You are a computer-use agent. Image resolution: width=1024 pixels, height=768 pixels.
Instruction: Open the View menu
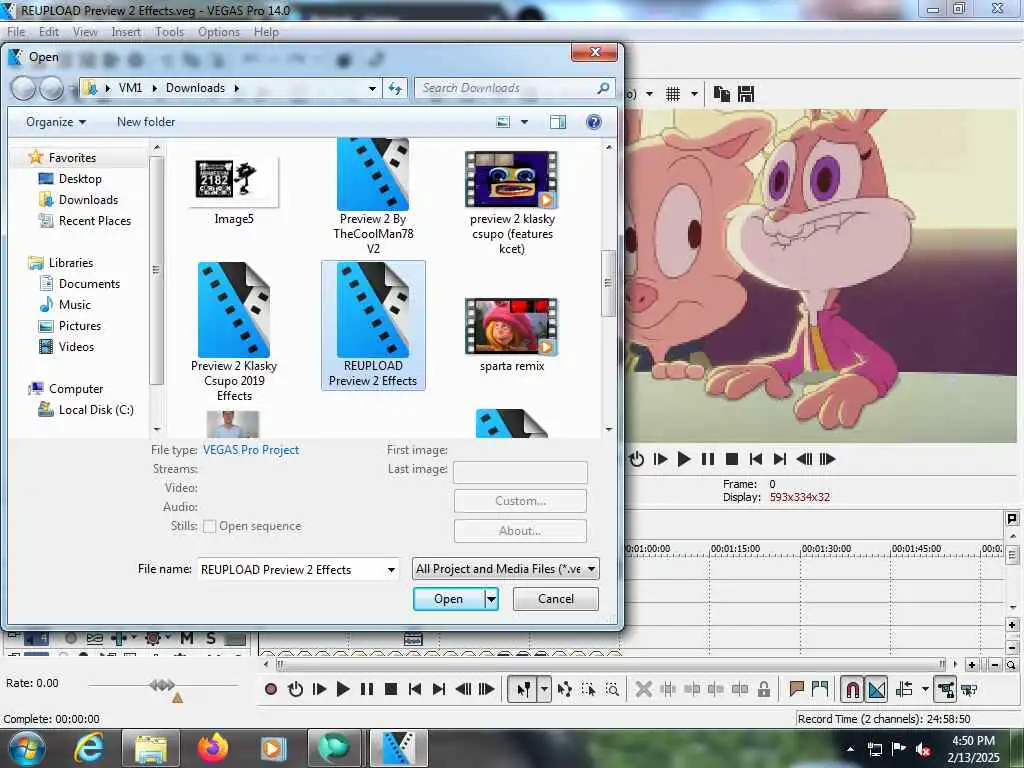(x=85, y=32)
